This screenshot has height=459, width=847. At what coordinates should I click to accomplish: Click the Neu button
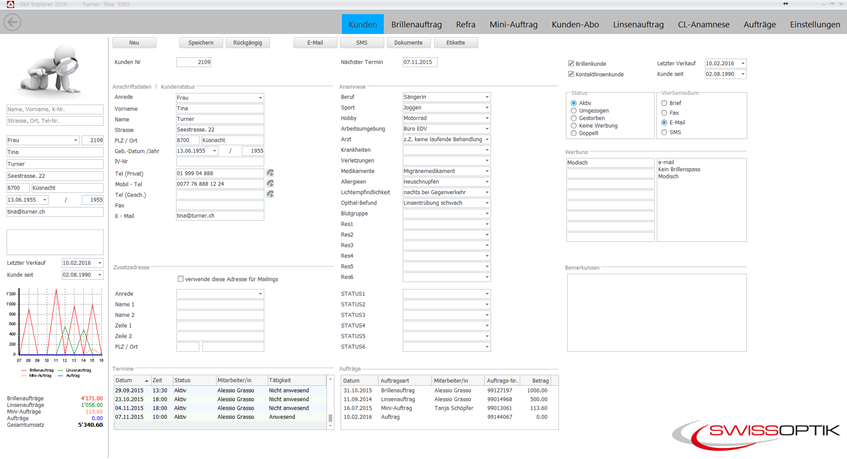134,43
